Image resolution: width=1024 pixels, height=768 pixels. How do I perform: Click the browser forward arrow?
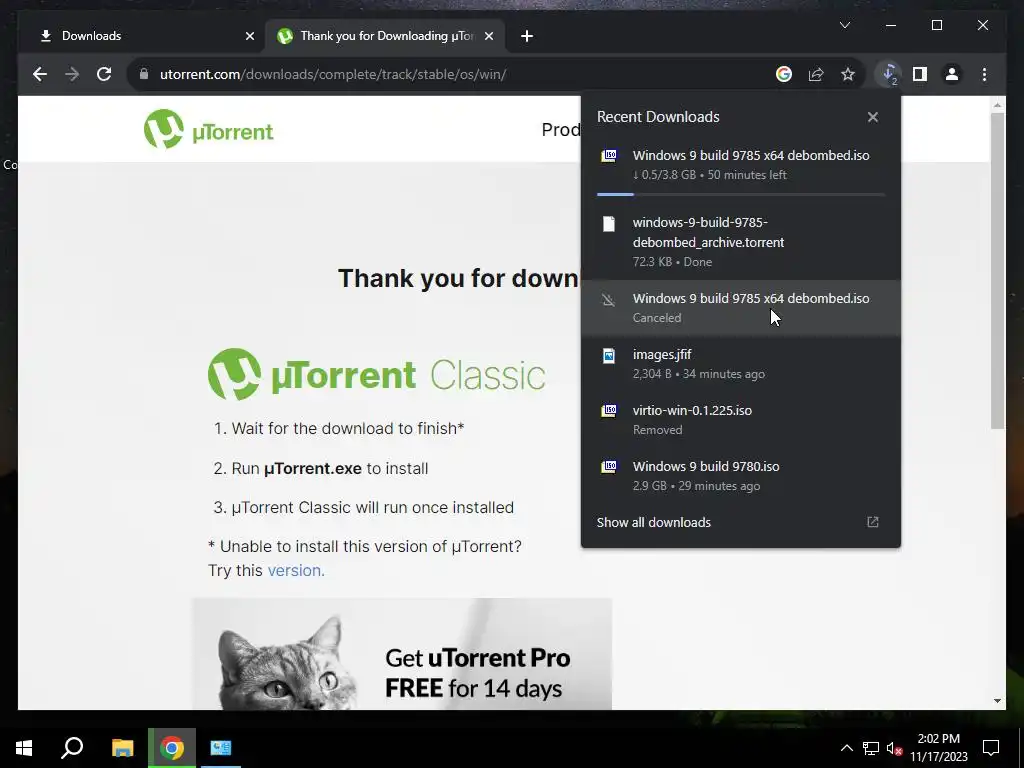pyautogui.click(x=72, y=74)
